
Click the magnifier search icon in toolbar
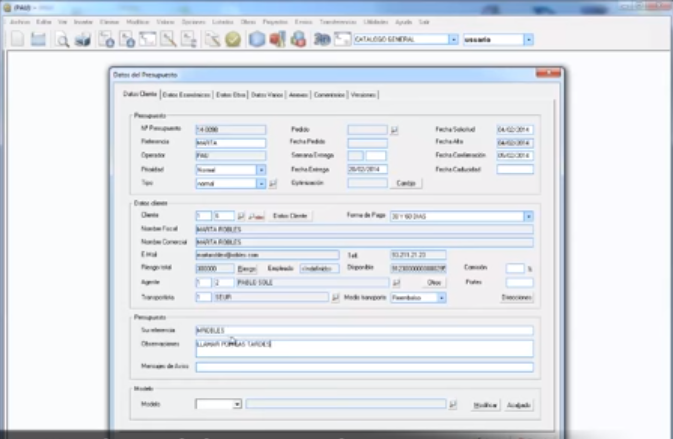62,40
